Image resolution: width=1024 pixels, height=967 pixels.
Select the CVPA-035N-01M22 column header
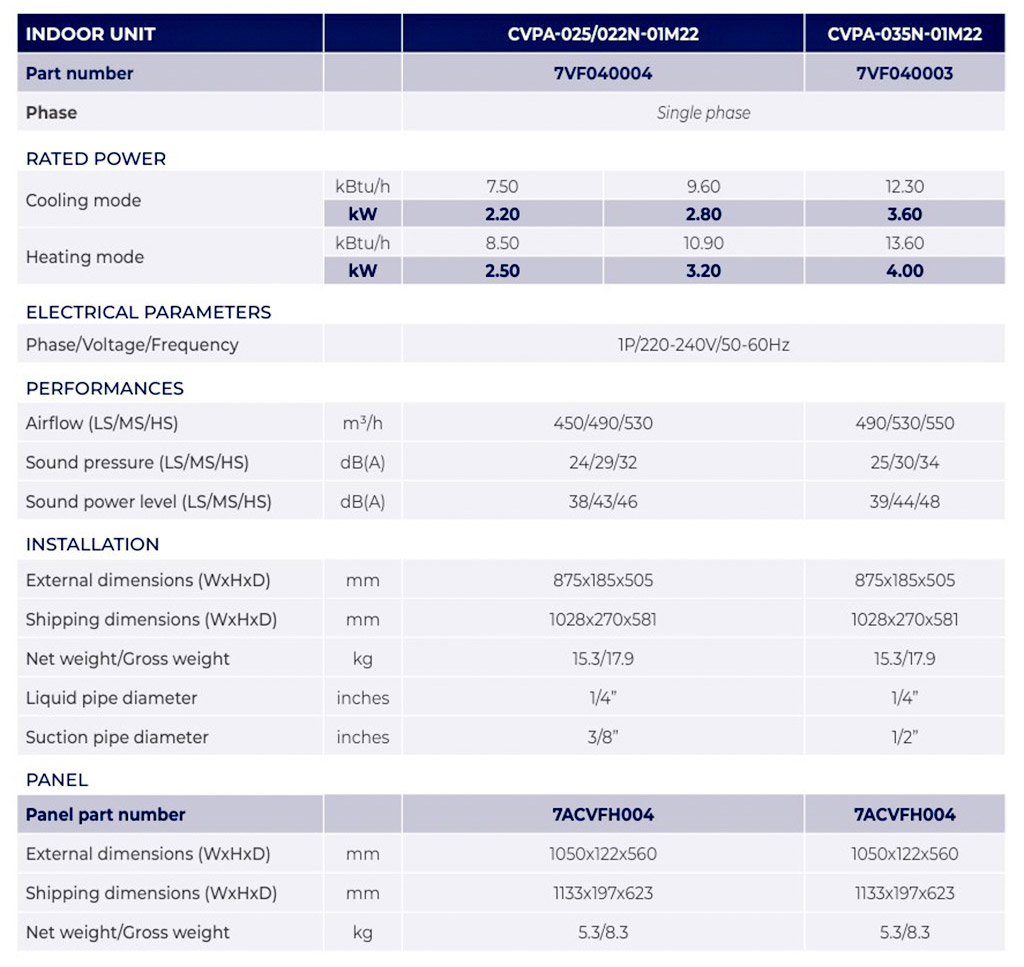(904, 34)
